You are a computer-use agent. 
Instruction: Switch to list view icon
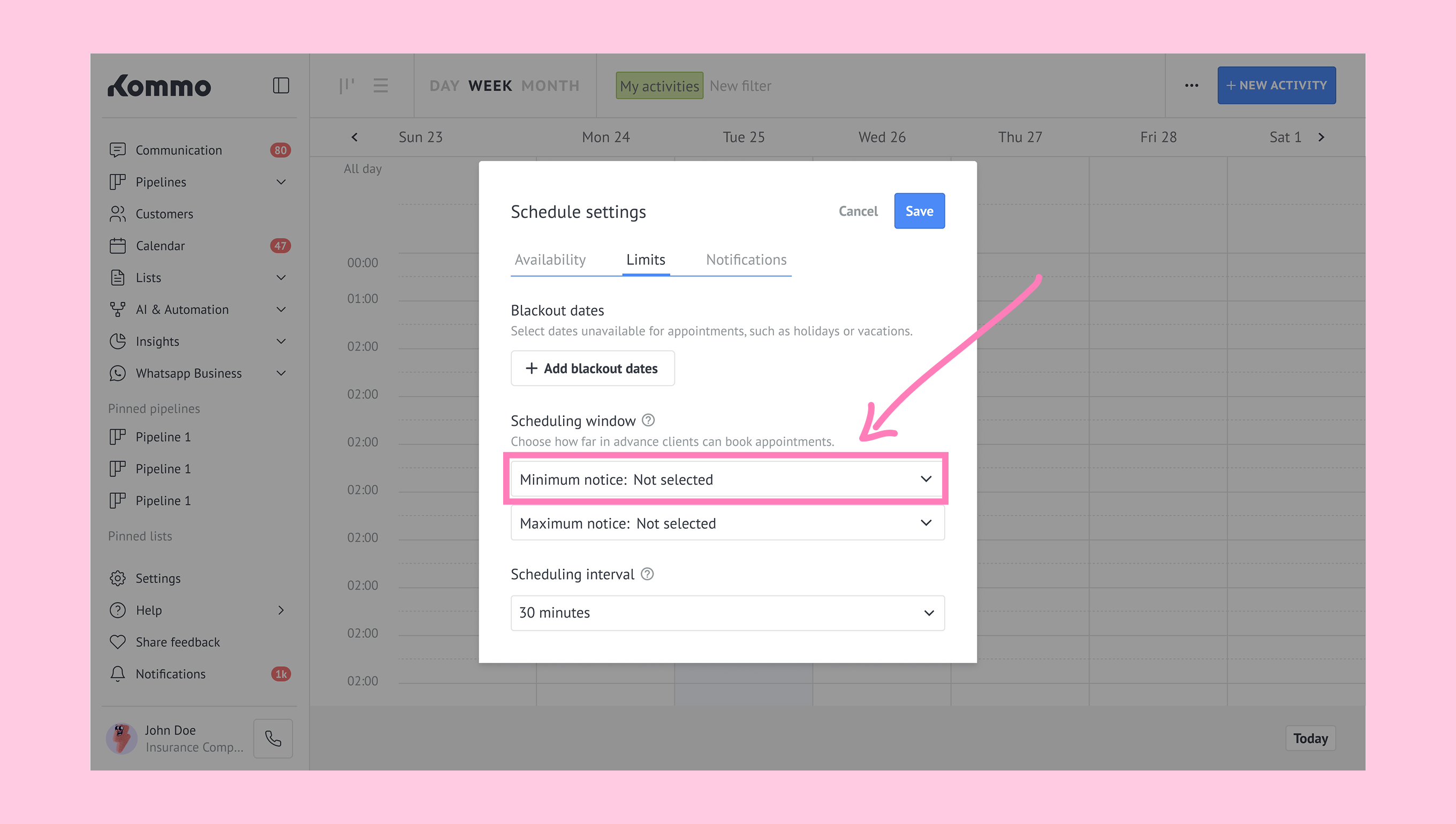(381, 86)
